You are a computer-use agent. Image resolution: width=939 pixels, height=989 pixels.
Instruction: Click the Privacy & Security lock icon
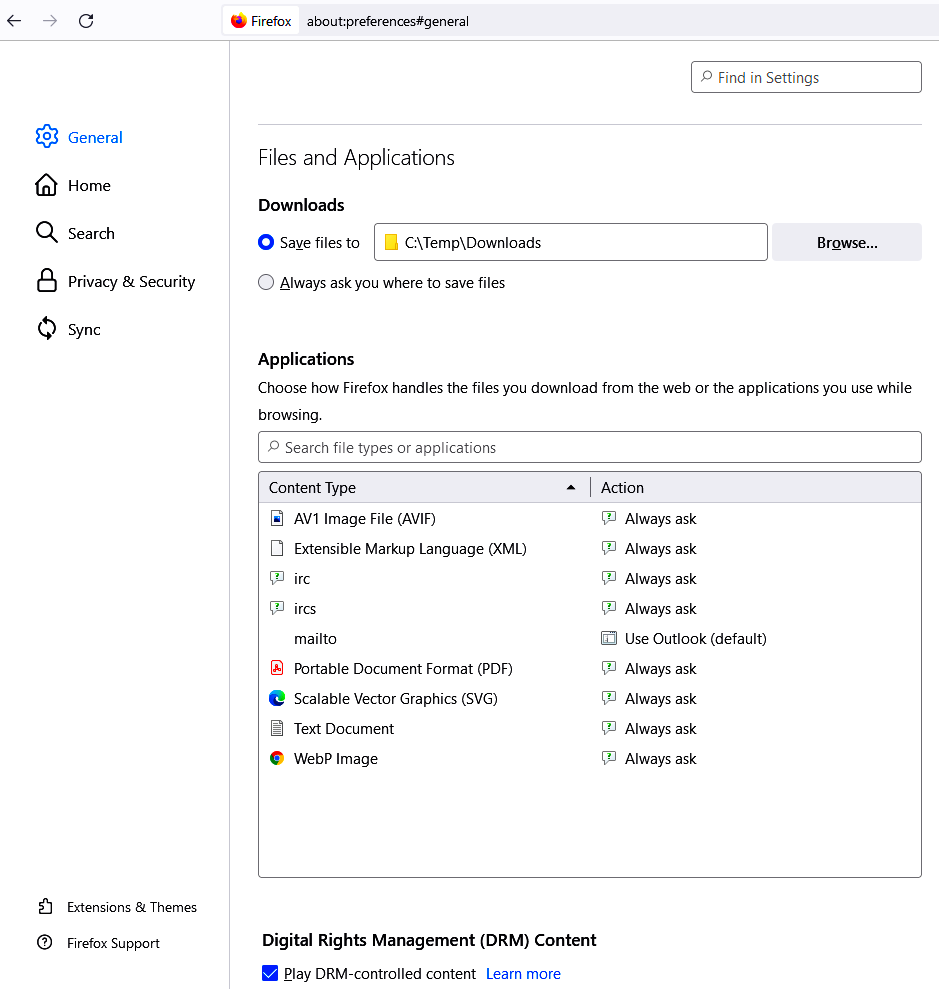point(47,281)
